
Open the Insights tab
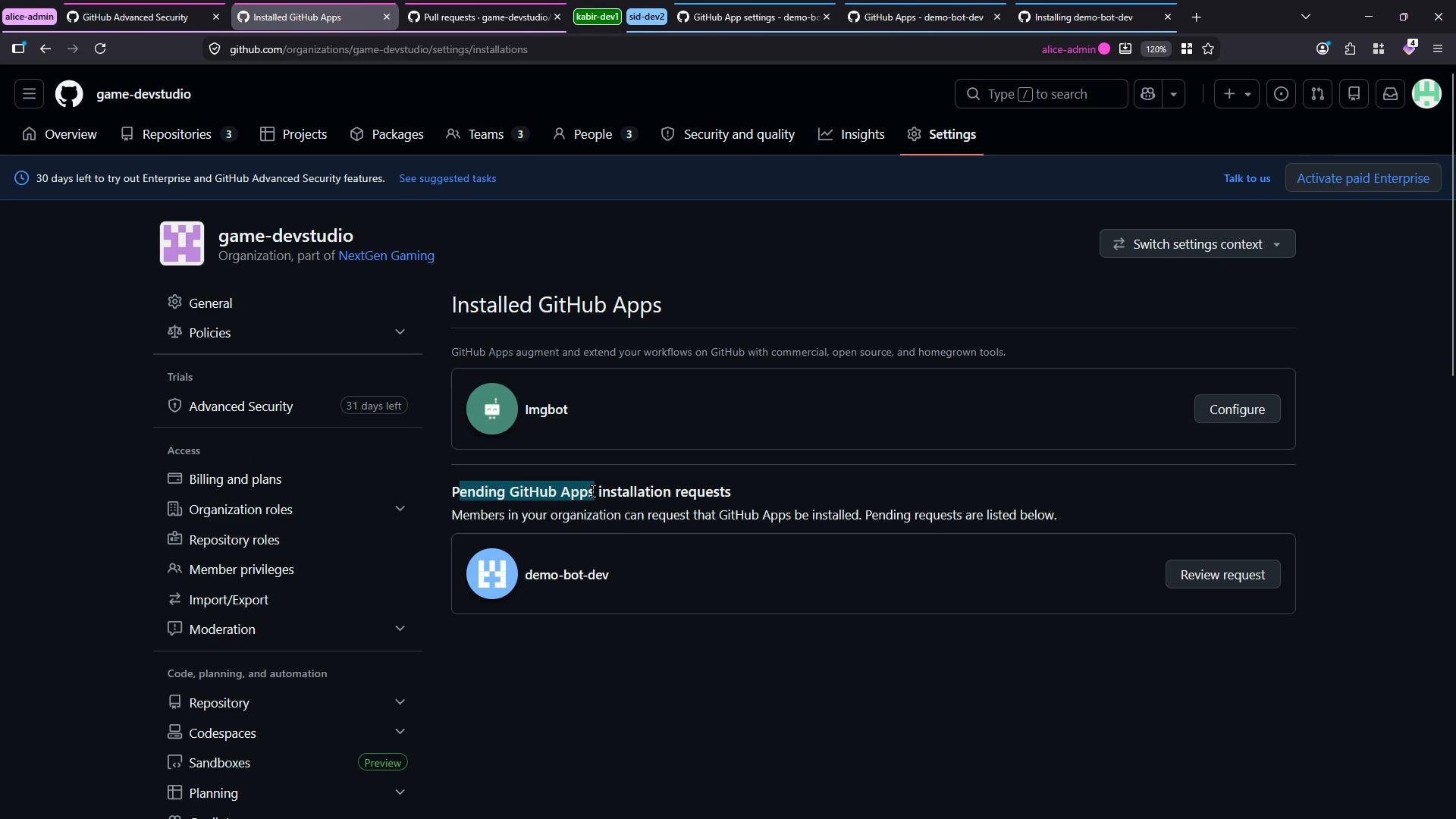(852, 134)
